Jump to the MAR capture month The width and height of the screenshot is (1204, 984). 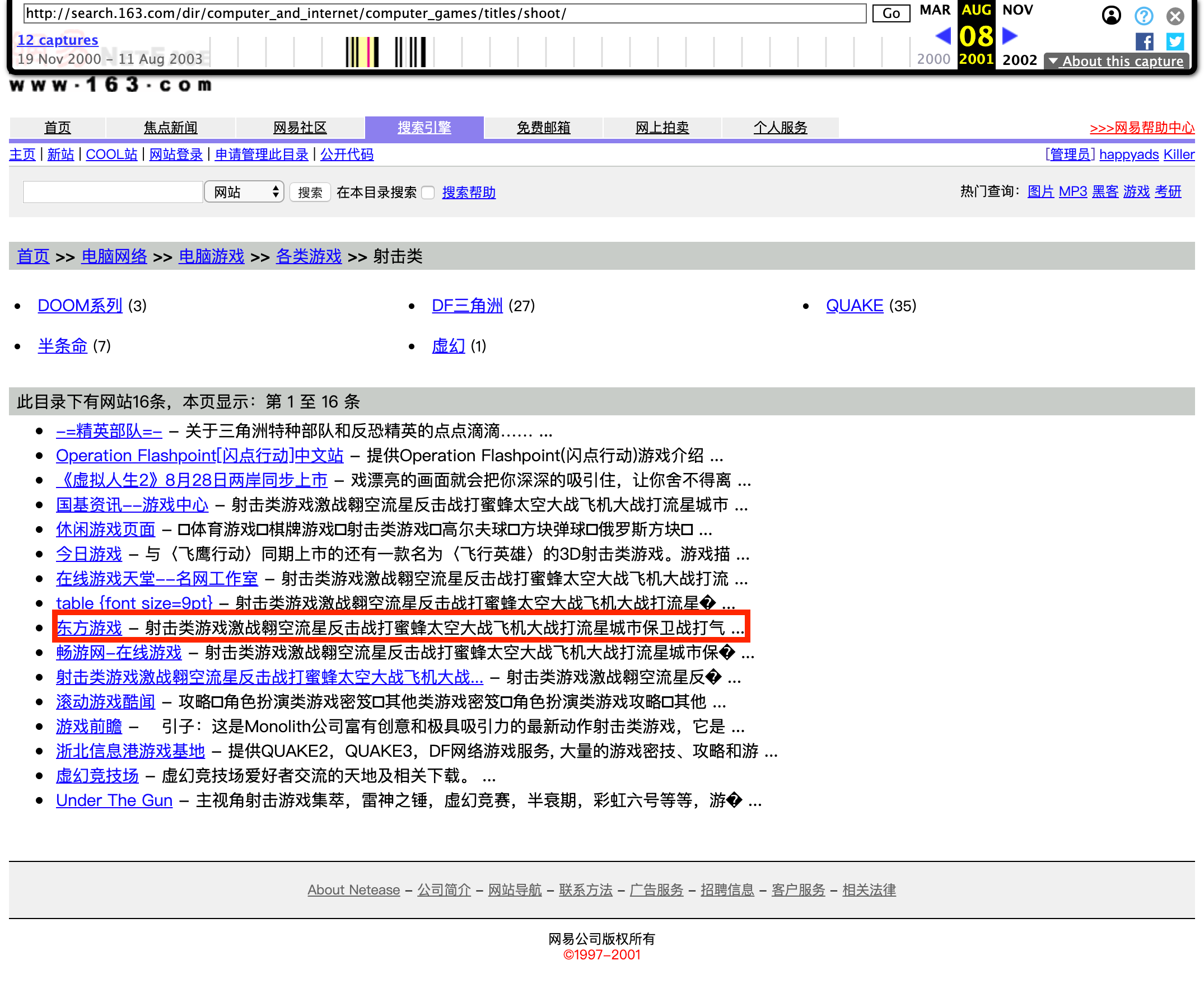(935, 10)
